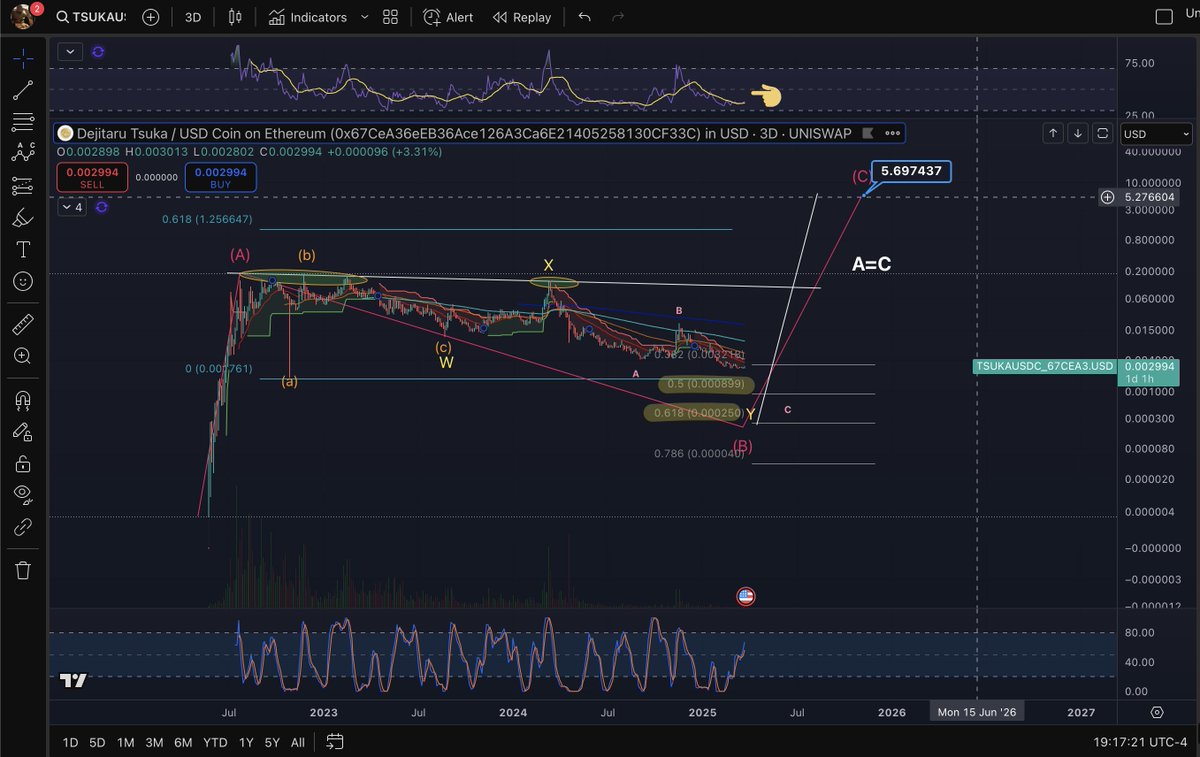Viewport: 1200px width, 757px height.
Task: Toggle stay in drawing mode pencil lock
Action: [23, 432]
